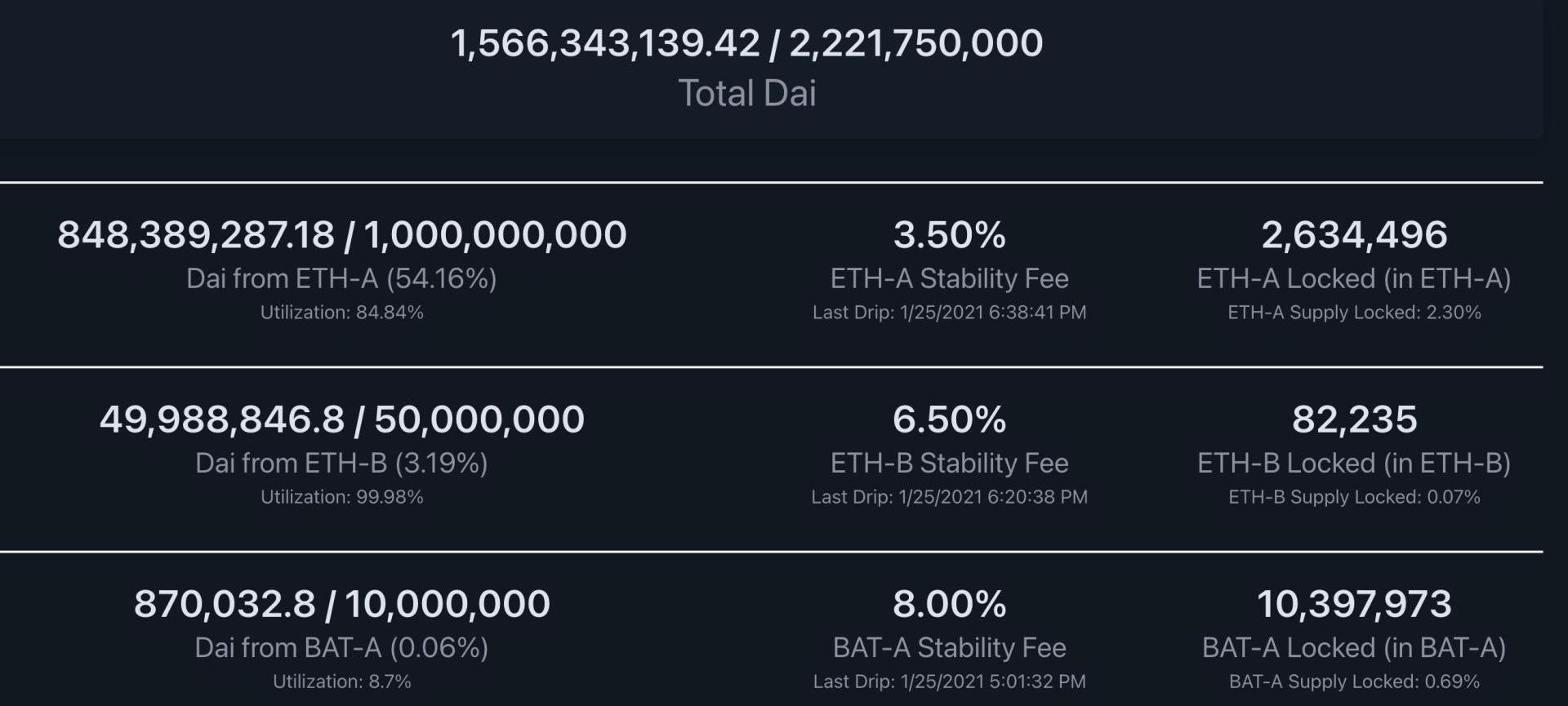Select the 10,397,973 BAT-A locked amount

coord(1354,604)
